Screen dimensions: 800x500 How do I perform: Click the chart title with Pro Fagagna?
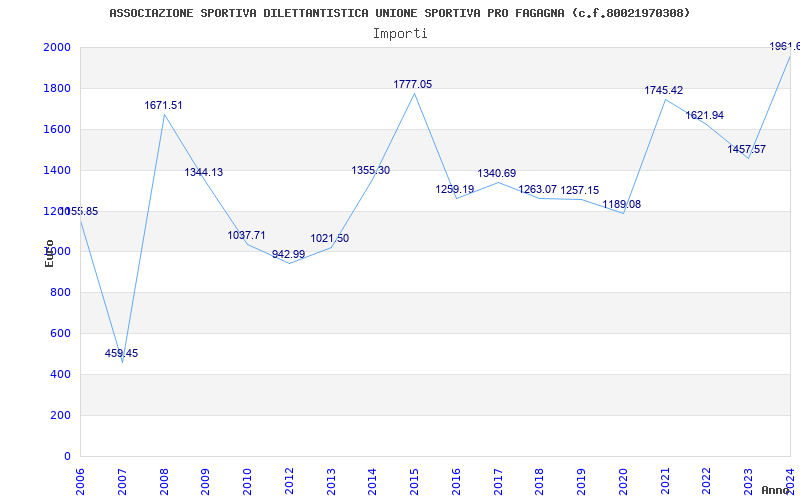[399, 13]
